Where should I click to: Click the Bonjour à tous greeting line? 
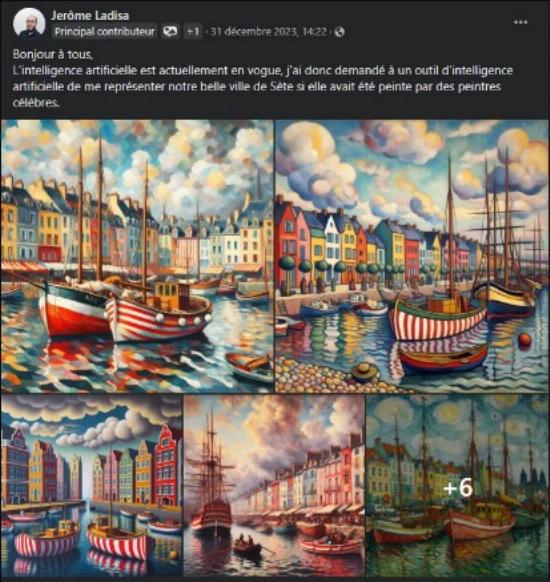pyautogui.click(x=53, y=54)
